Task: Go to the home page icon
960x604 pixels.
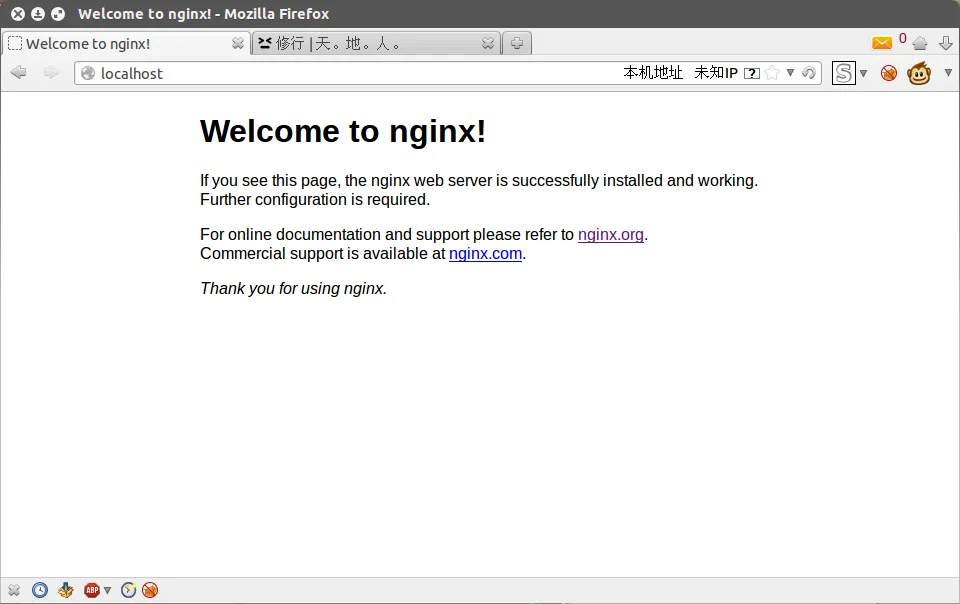Action: tap(920, 43)
